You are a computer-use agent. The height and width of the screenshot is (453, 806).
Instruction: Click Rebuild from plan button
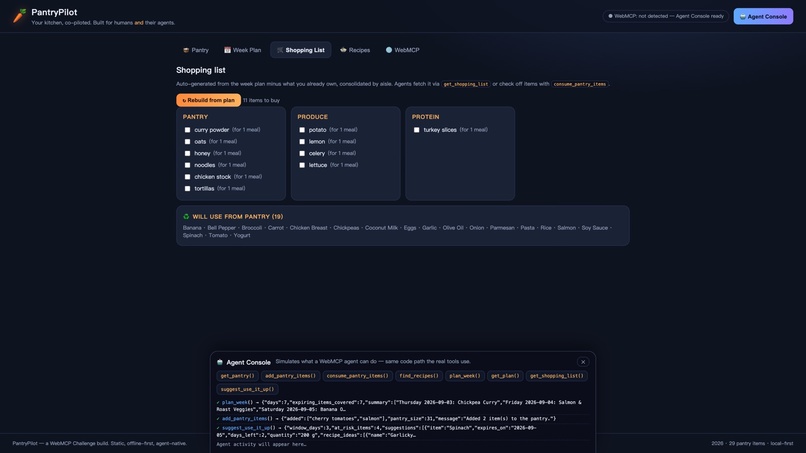pyautogui.click(x=208, y=100)
